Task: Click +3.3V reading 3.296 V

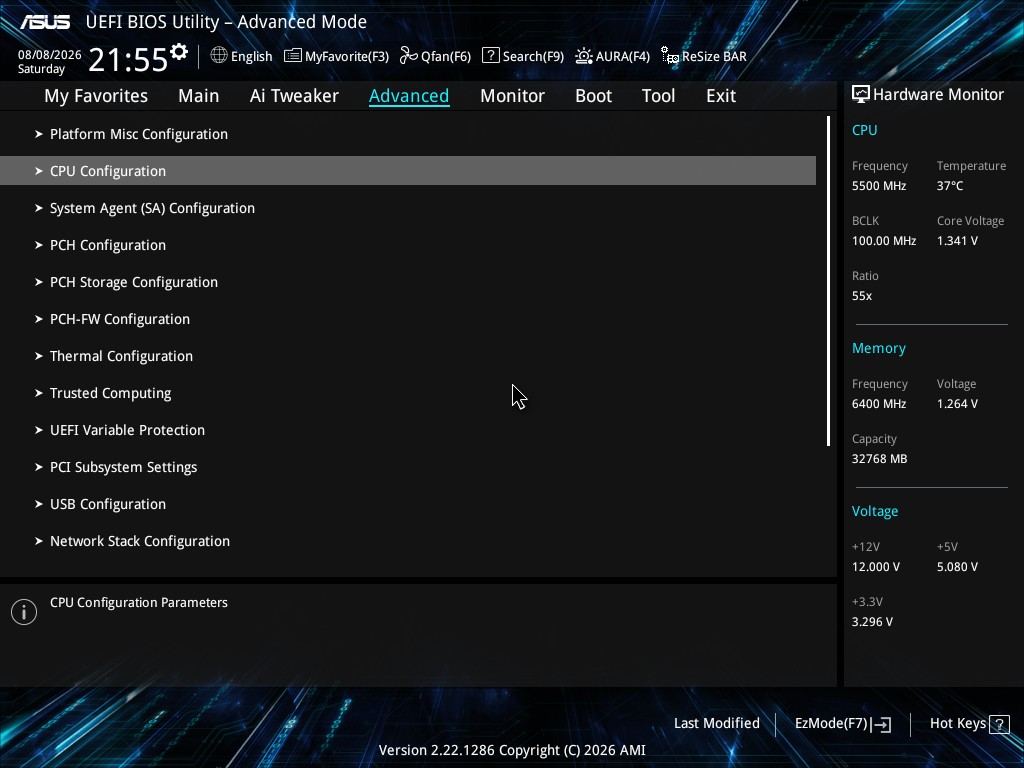Action: pos(872,622)
